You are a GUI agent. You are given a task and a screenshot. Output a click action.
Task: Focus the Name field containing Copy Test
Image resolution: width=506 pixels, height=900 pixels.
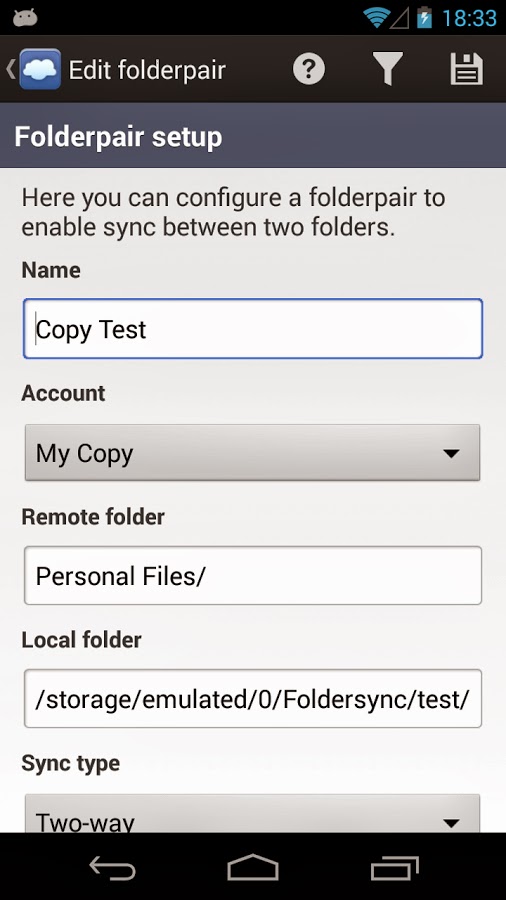(x=253, y=329)
